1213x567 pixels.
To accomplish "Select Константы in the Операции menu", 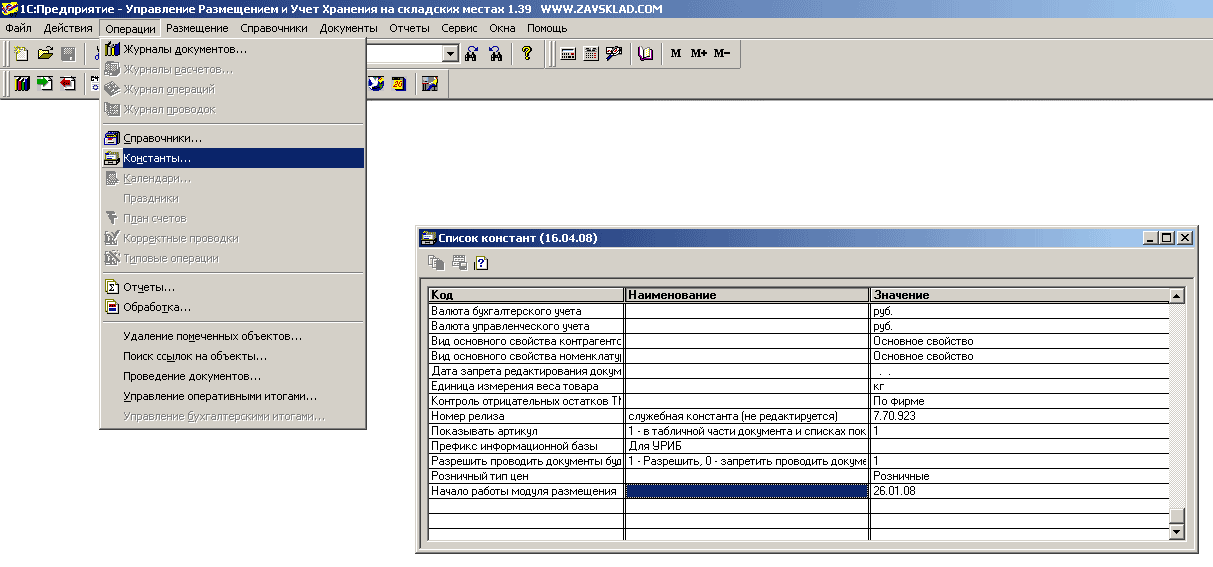I will pos(156,158).
